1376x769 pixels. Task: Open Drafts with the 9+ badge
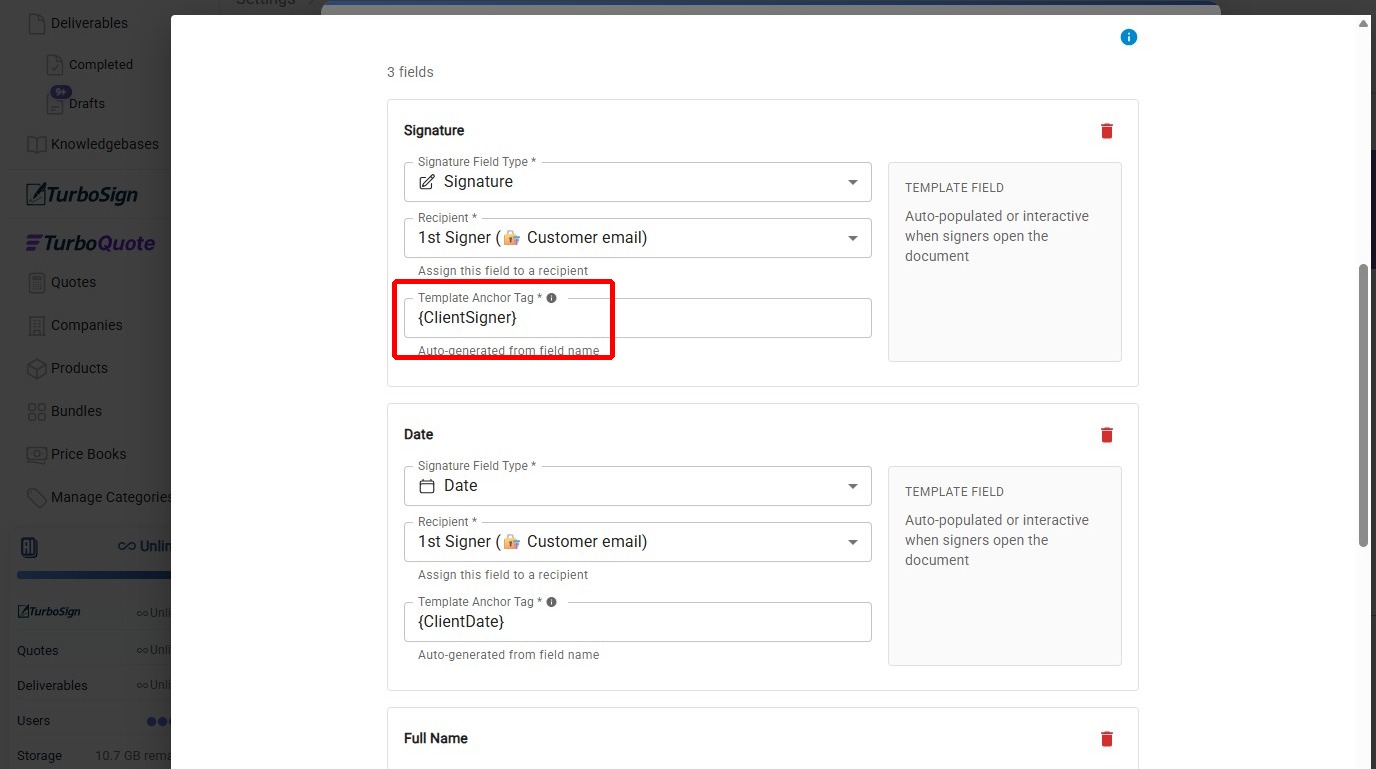(x=89, y=103)
